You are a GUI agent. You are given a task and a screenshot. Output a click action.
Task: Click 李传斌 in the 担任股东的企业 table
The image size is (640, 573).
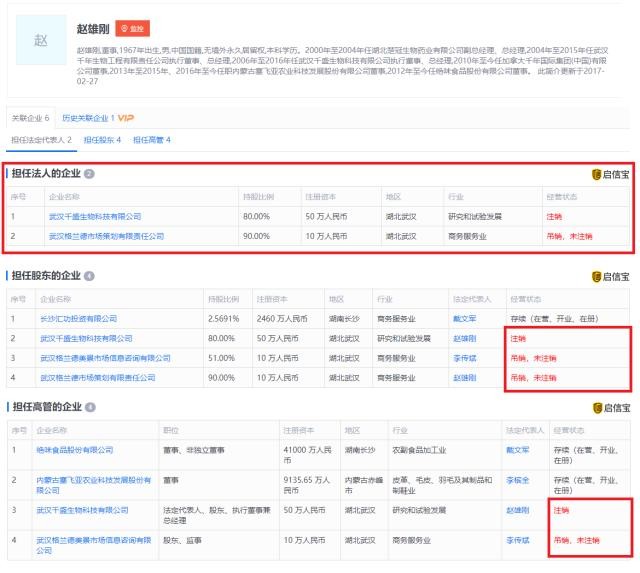click(x=466, y=358)
